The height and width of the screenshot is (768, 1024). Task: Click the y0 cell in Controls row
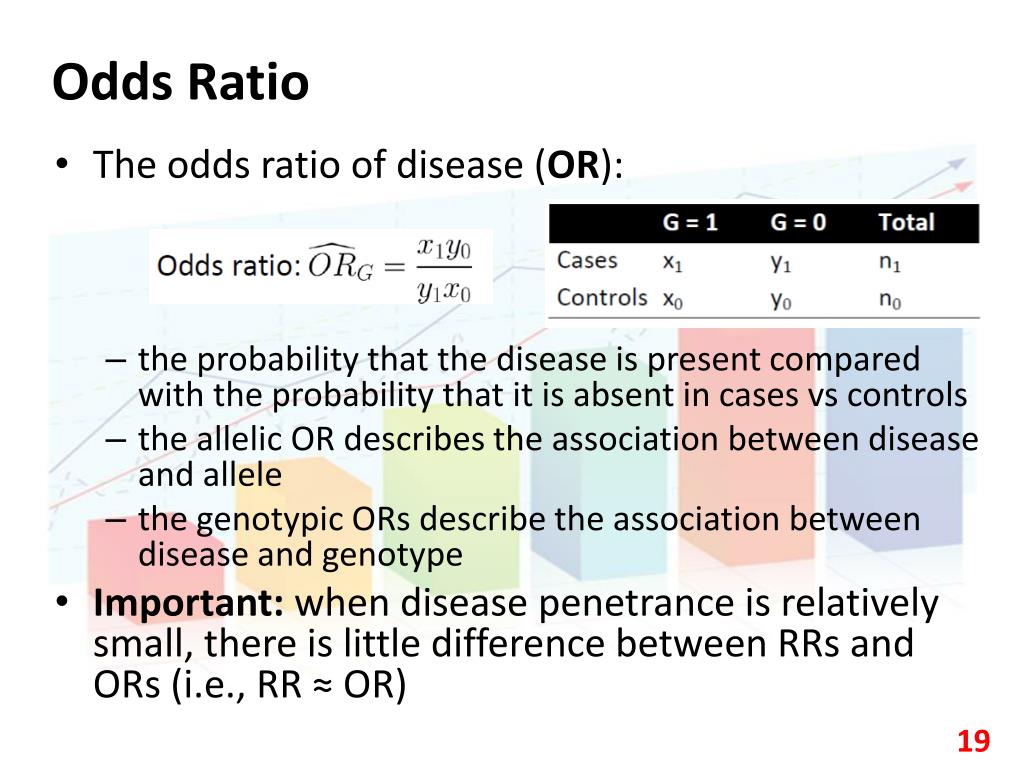pos(781,300)
